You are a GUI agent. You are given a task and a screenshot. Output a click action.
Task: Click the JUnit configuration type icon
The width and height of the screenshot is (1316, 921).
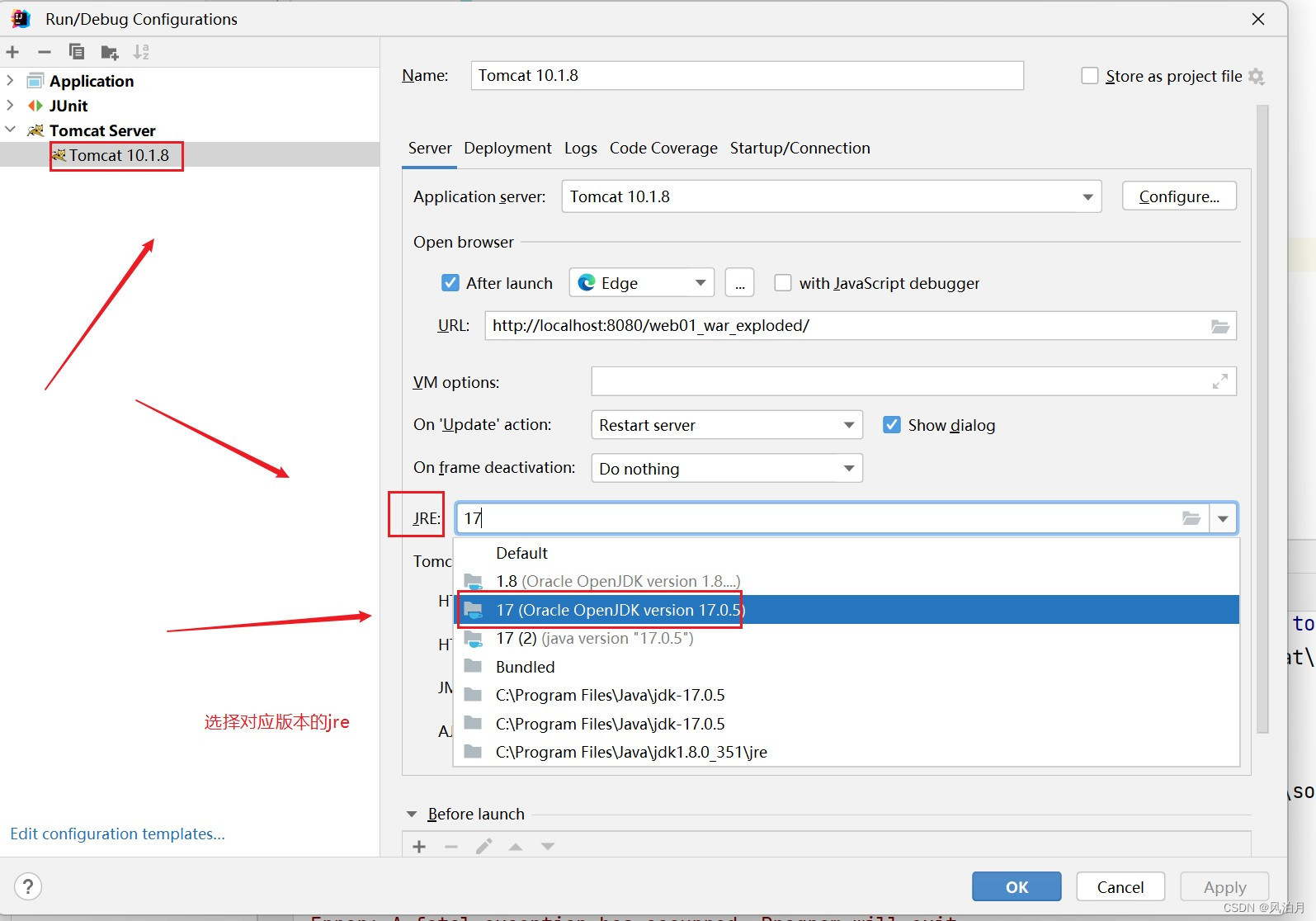tap(35, 106)
